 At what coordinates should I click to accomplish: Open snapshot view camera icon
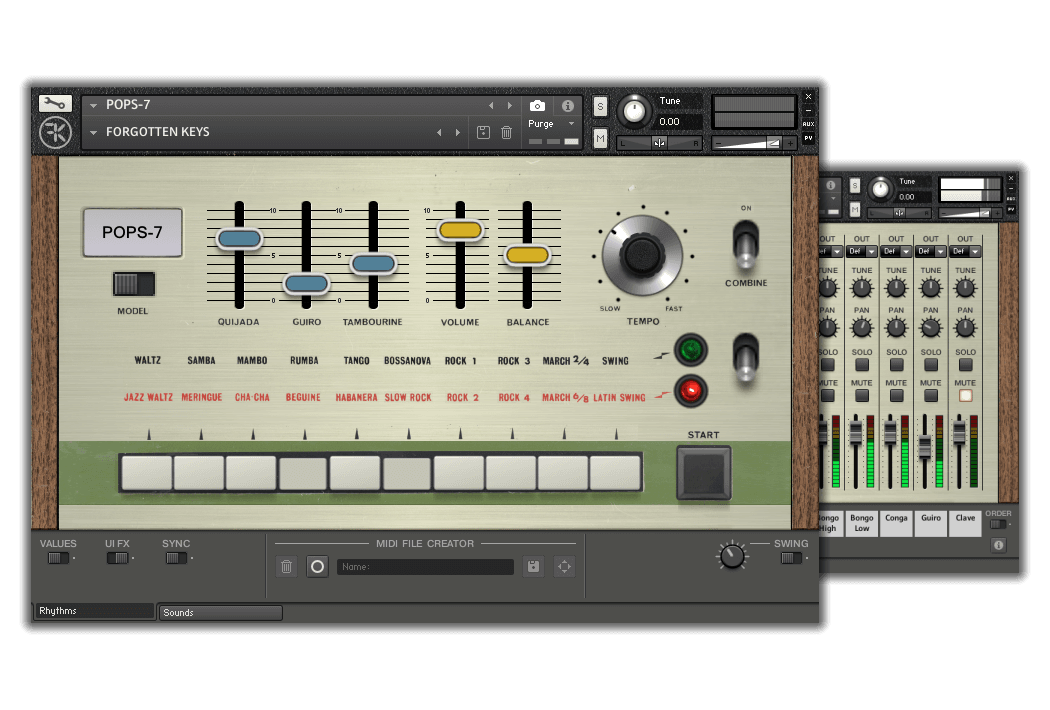[x=537, y=106]
